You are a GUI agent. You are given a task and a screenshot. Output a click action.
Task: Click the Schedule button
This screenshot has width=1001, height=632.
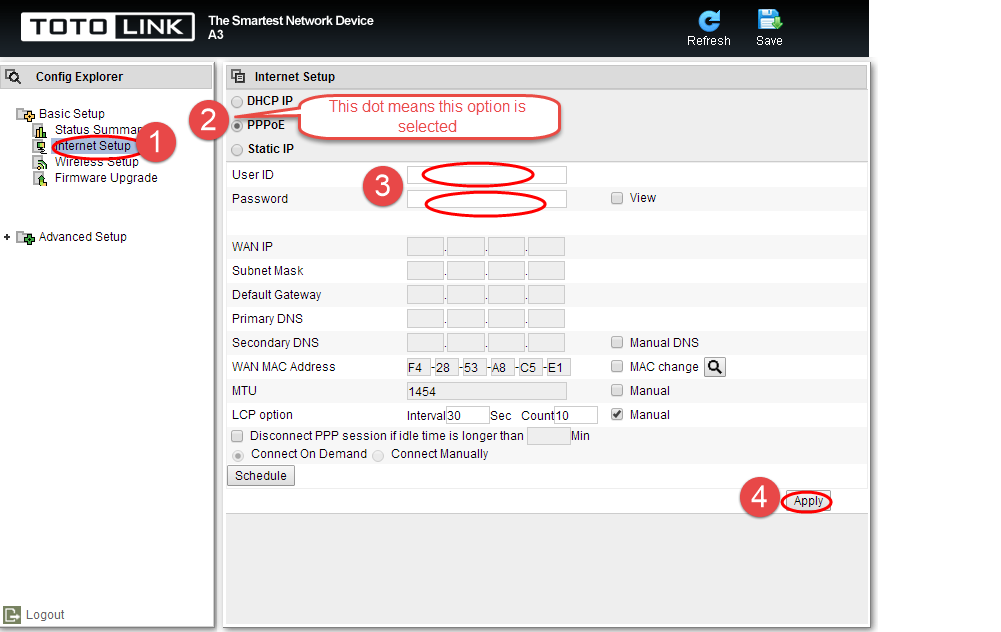[x=260, y=476]
